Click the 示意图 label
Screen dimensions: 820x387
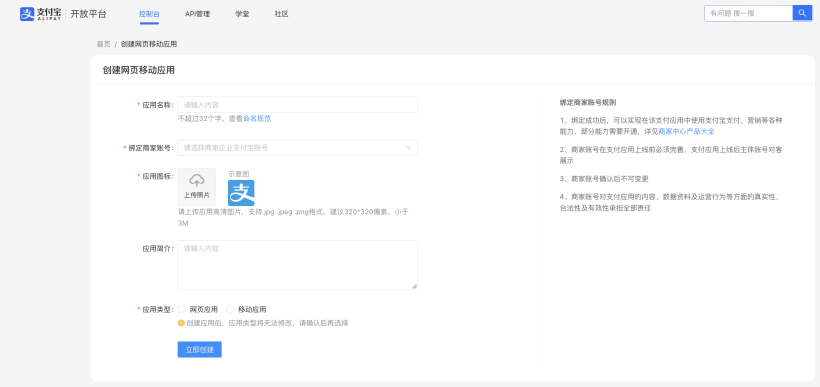tap(238, 174)
